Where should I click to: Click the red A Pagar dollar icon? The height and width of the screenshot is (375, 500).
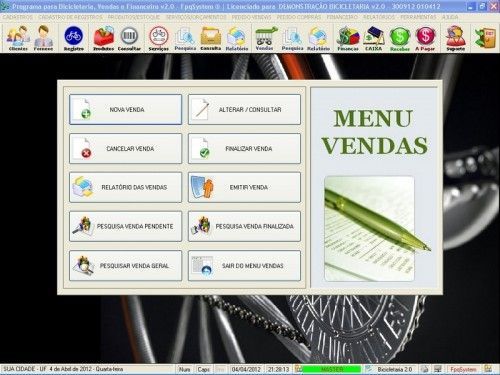pos(425,38)
